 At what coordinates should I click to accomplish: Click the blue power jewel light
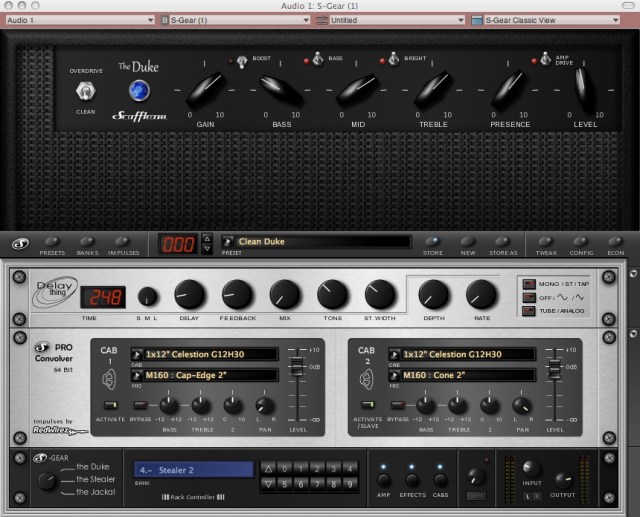[139, 91]
